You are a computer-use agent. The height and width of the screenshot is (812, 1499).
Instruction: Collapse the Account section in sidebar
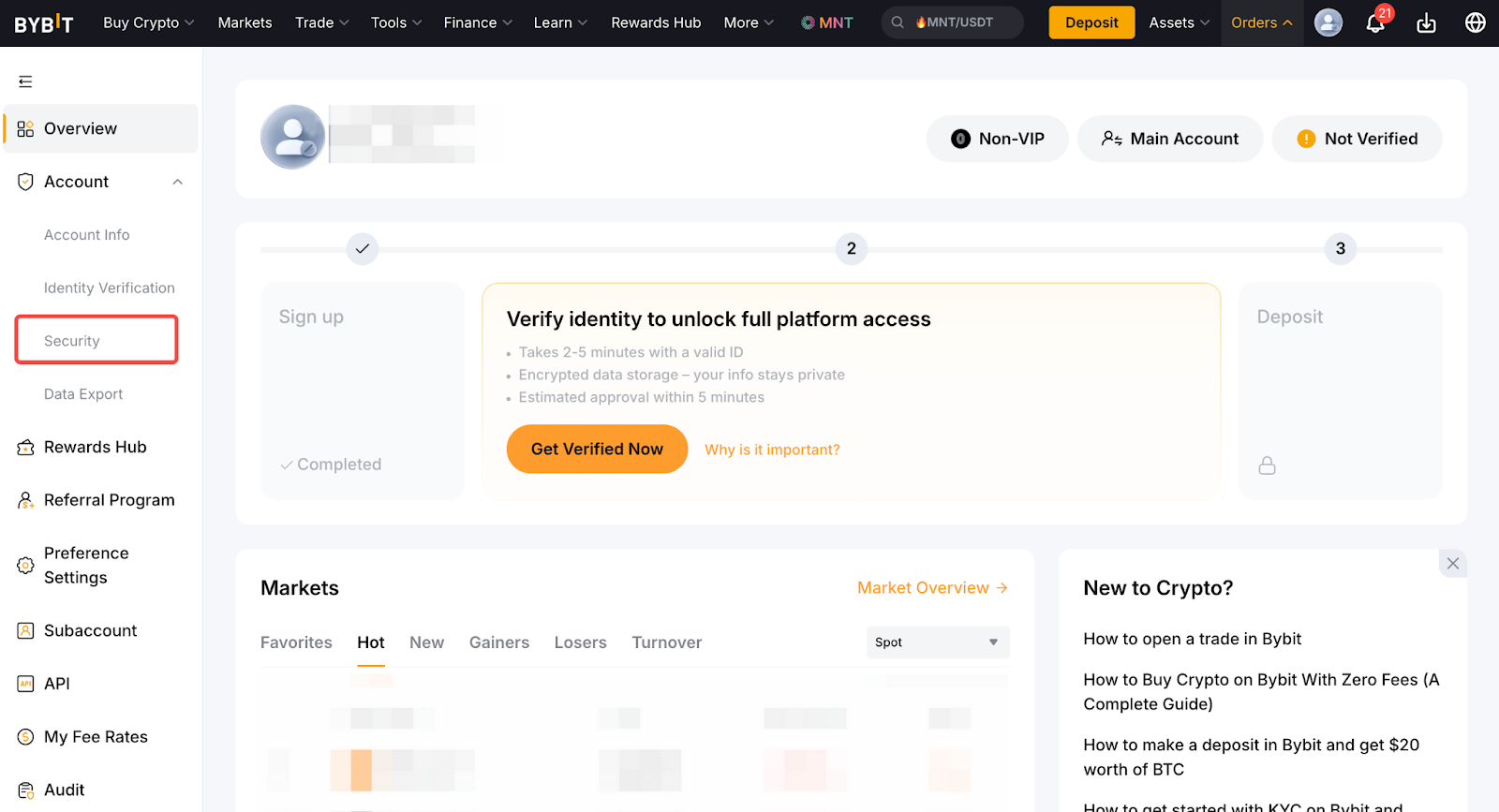point(177,182)
